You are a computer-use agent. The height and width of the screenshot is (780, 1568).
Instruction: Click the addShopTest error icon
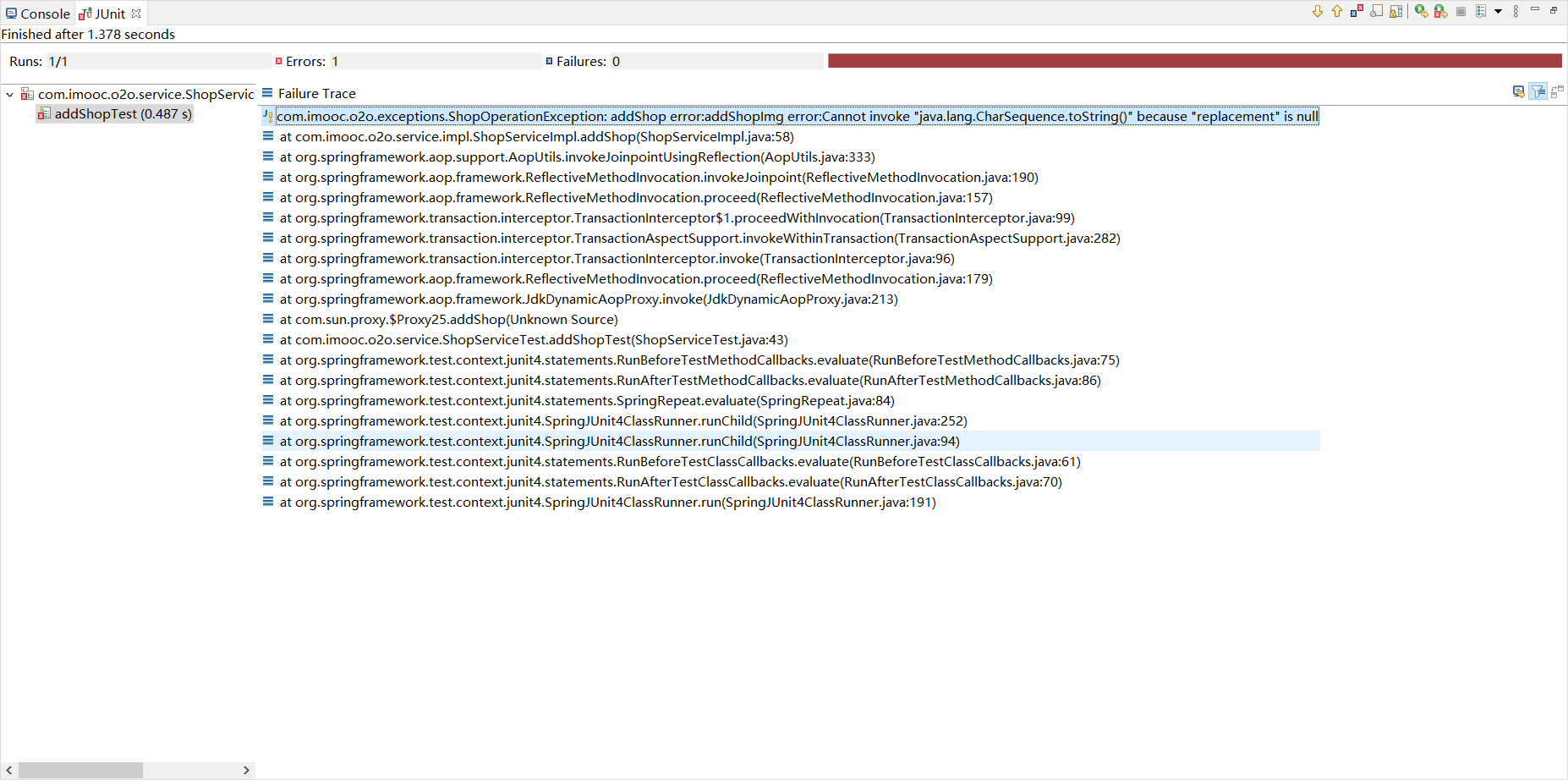(x=44, y=113)
